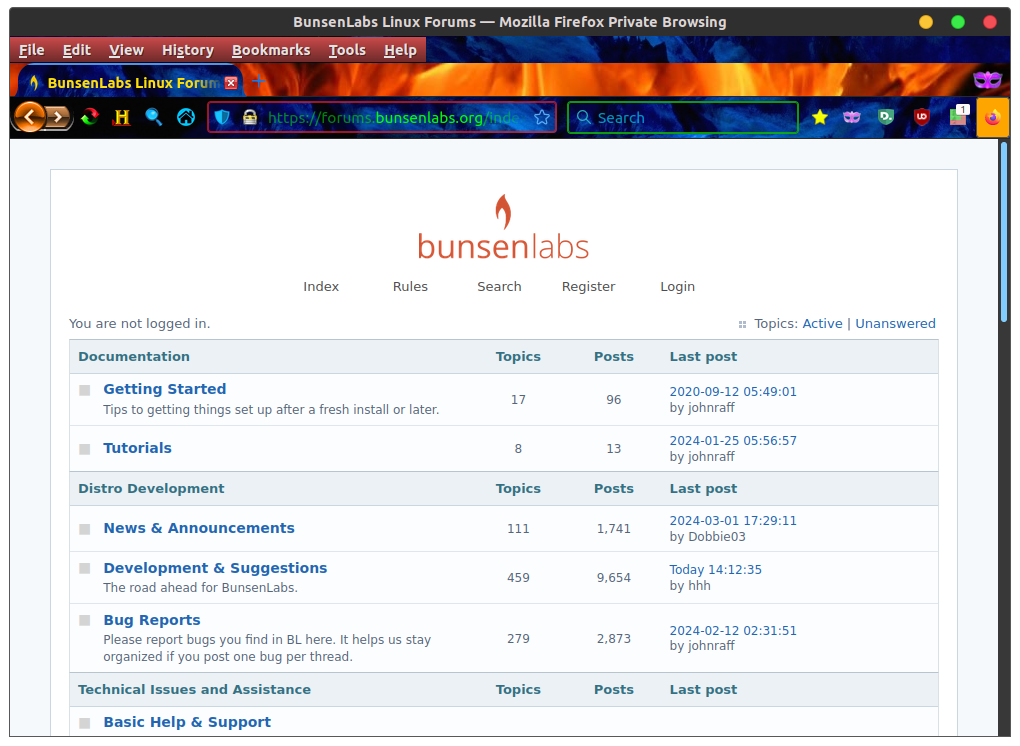Image resolution: width=1020 pixels, height=746 pixels.
Task: Bookmark this page with the star outline
Action: (542, 118)
